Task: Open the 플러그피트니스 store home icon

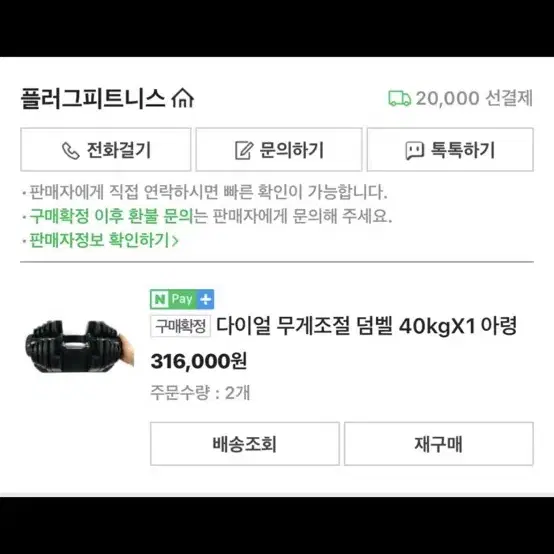Action: point(183,98)
